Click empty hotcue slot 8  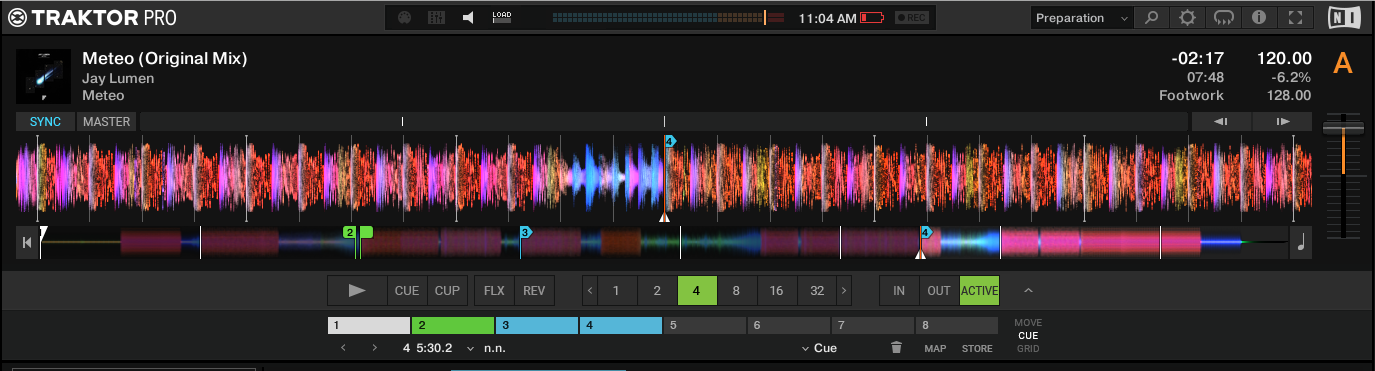pos(957,325)
